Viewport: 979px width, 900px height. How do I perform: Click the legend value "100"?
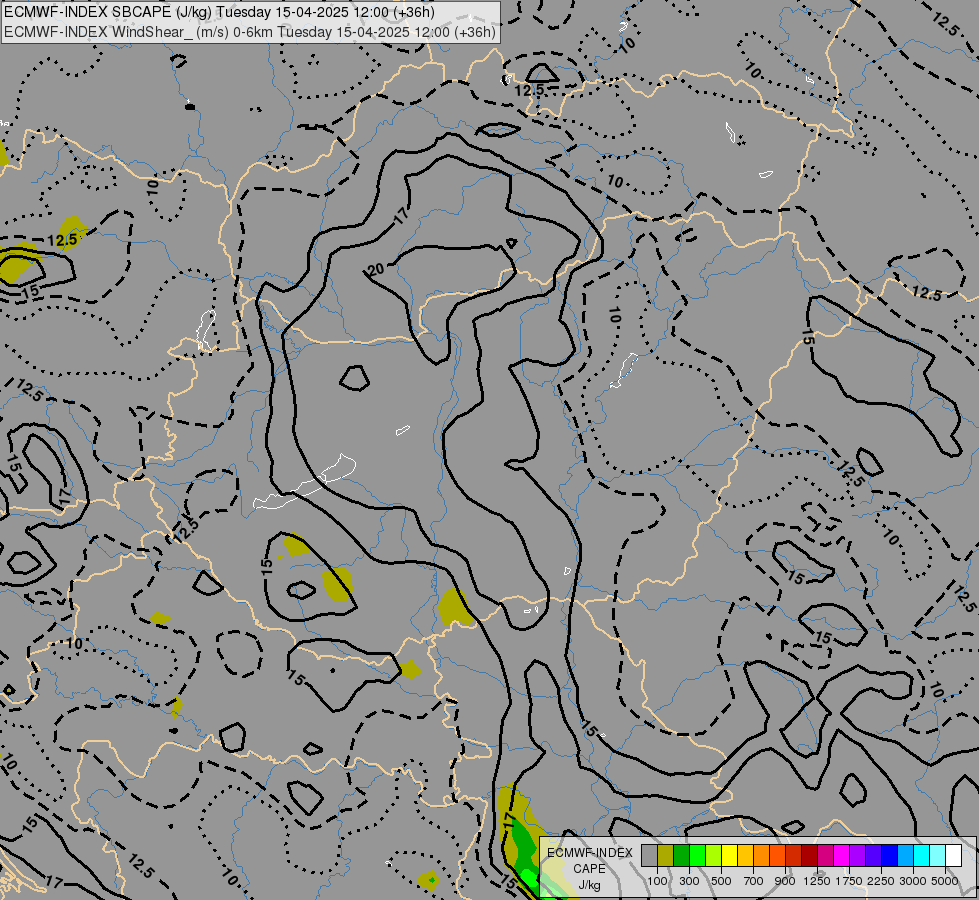pos(657,881)
